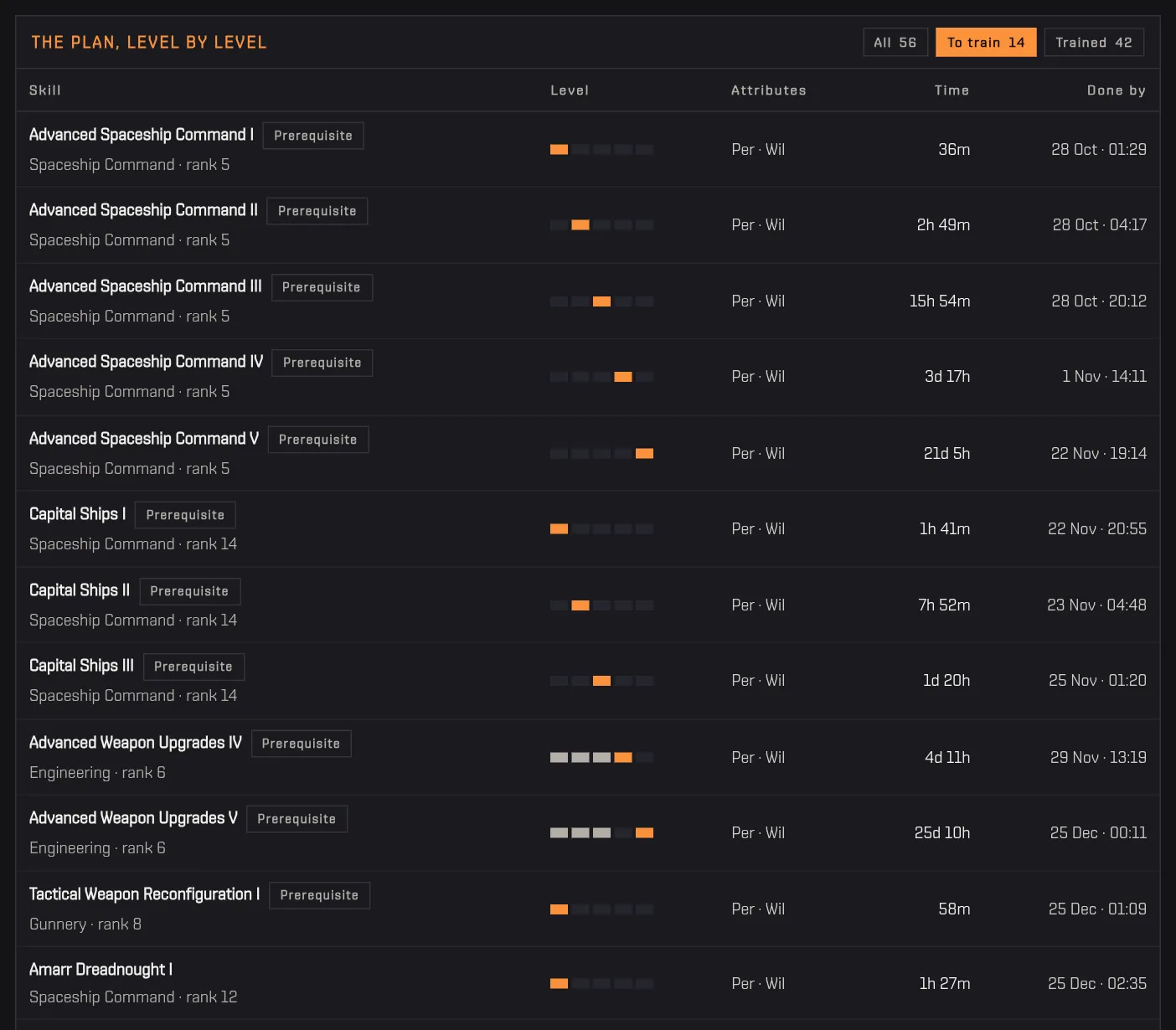Click the Prerequisite badge on Capital Ships III
1176x1030 pixels.
pyautogui.click(x=194, y=667)
